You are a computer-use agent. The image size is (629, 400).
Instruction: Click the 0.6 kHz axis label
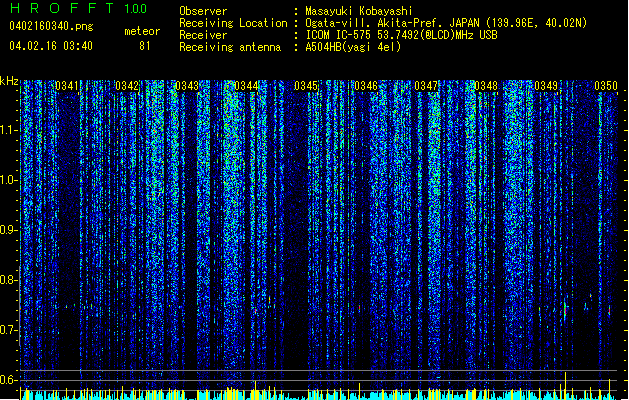9,380
